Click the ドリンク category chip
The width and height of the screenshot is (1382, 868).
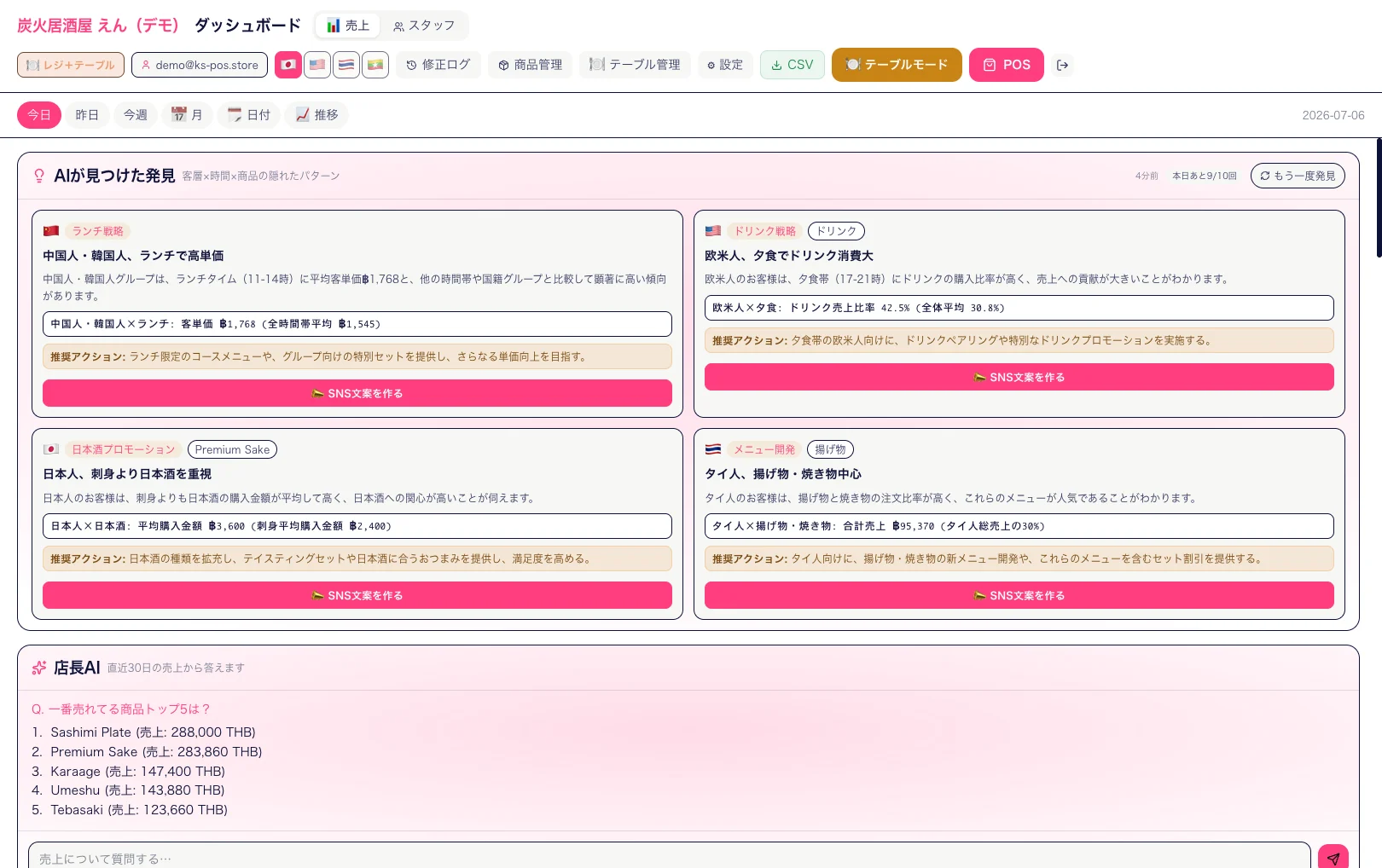pyautogui.click(x=836, y=231)
